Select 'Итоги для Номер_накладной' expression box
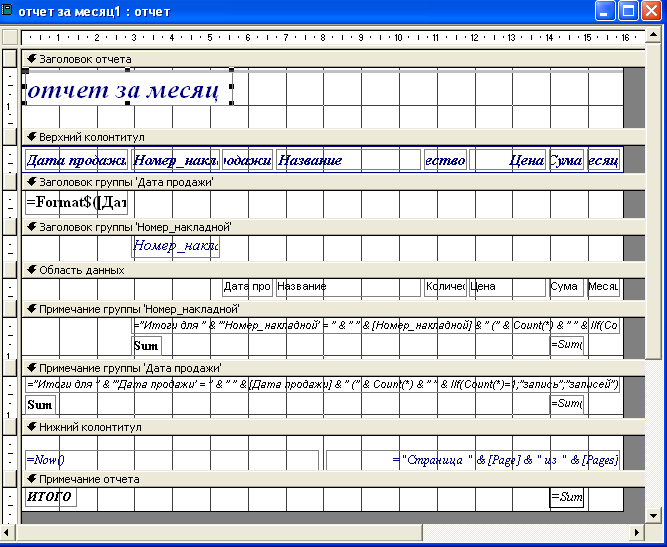Viewport: 667px width, 547px height. pos(376,326)
